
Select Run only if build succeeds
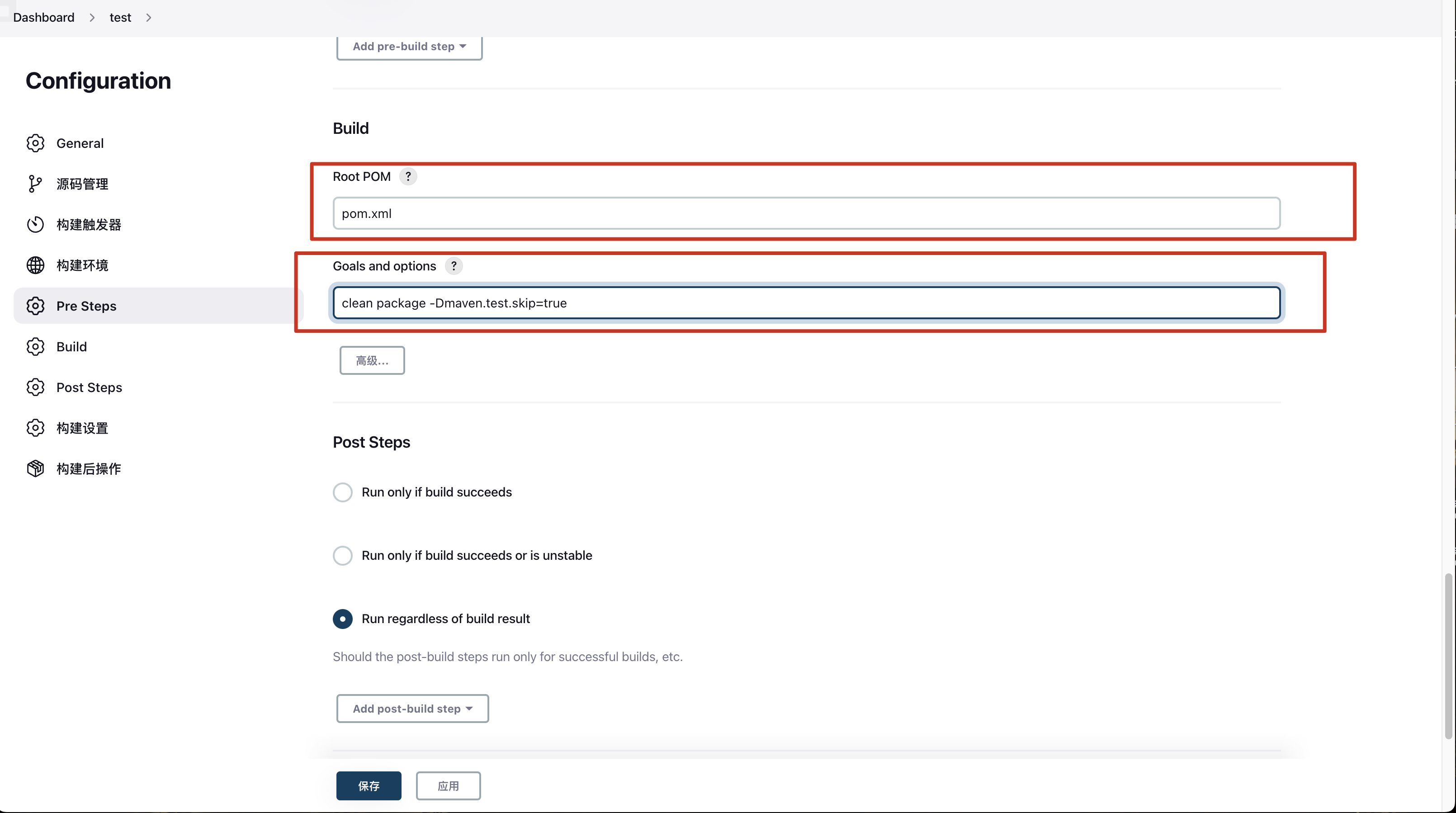click(343, 492)
